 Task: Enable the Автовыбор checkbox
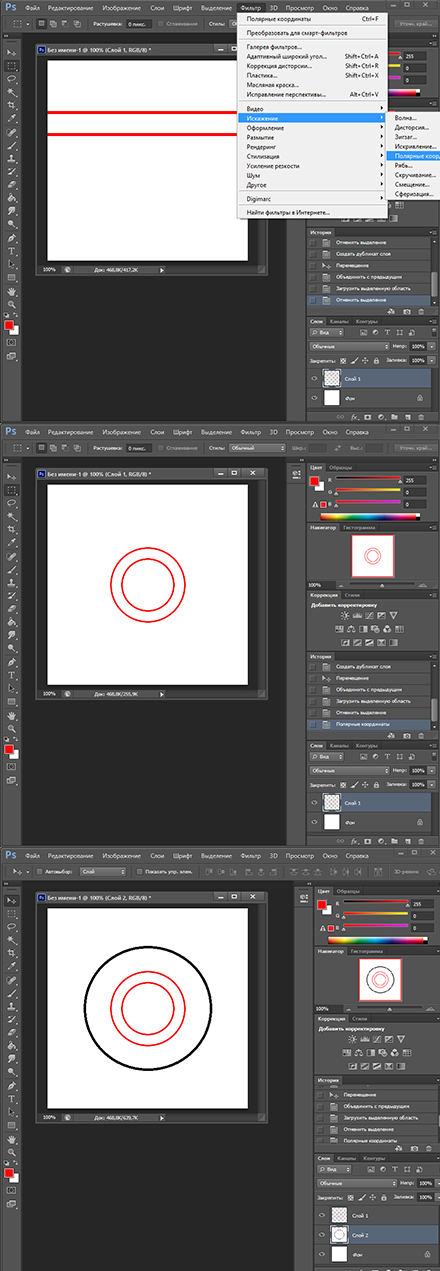(39, 872)
